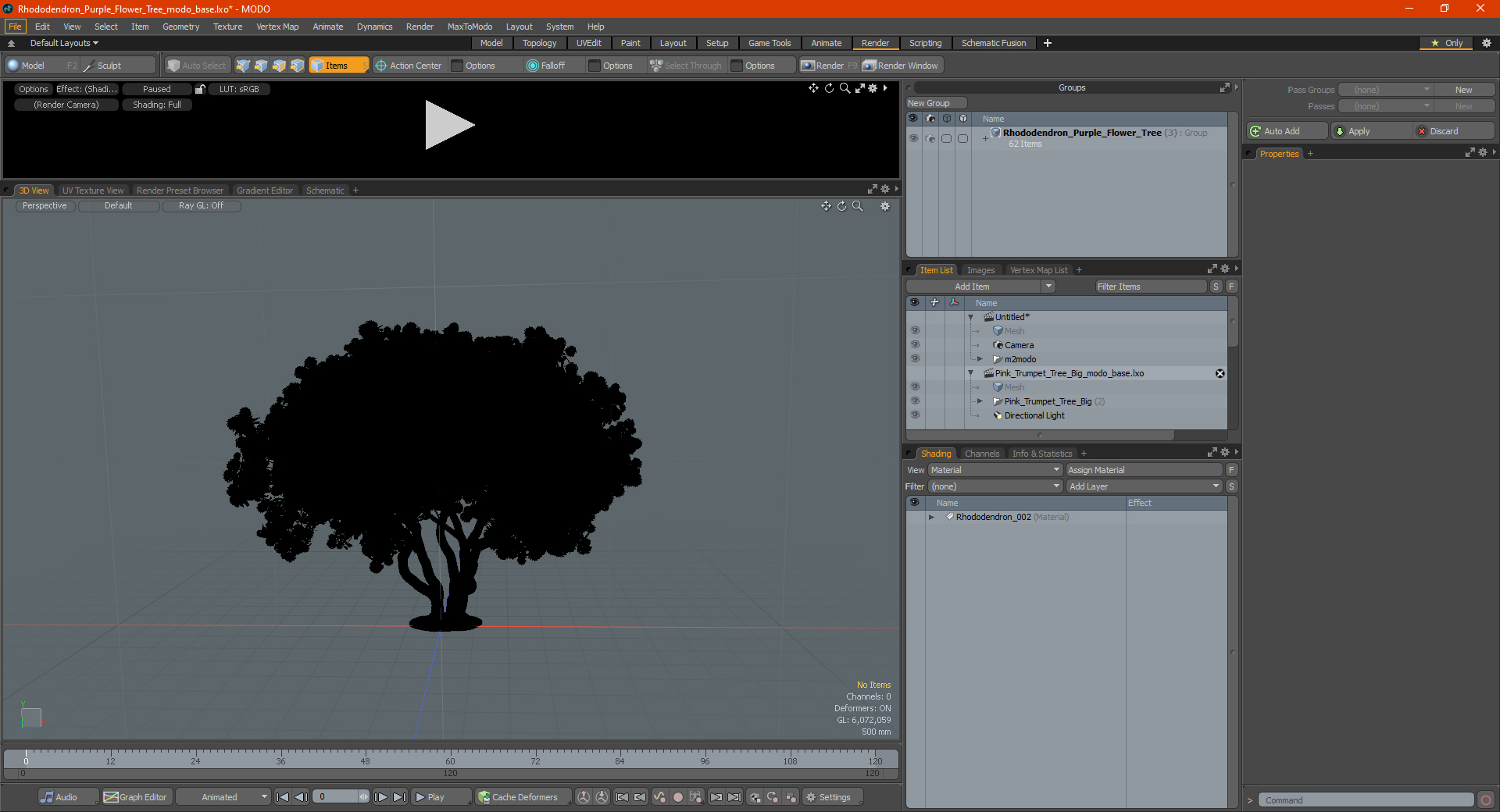
Task: Open the Graph Editor
Action: 136,797
